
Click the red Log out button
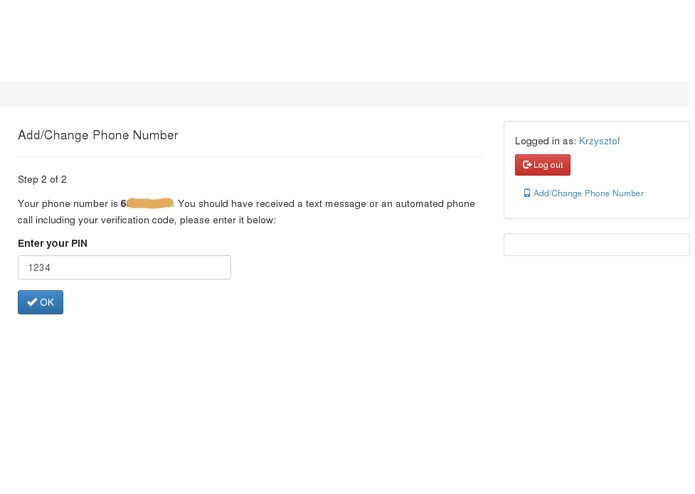543,165
